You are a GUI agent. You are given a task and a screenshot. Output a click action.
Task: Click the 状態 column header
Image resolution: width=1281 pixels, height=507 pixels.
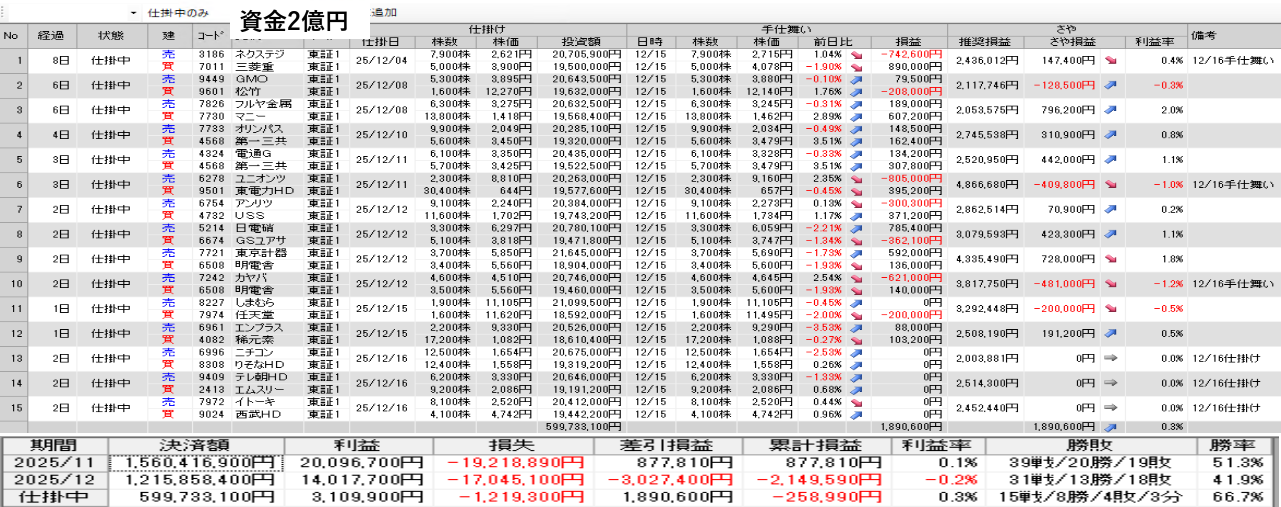(x=112, y=35)
